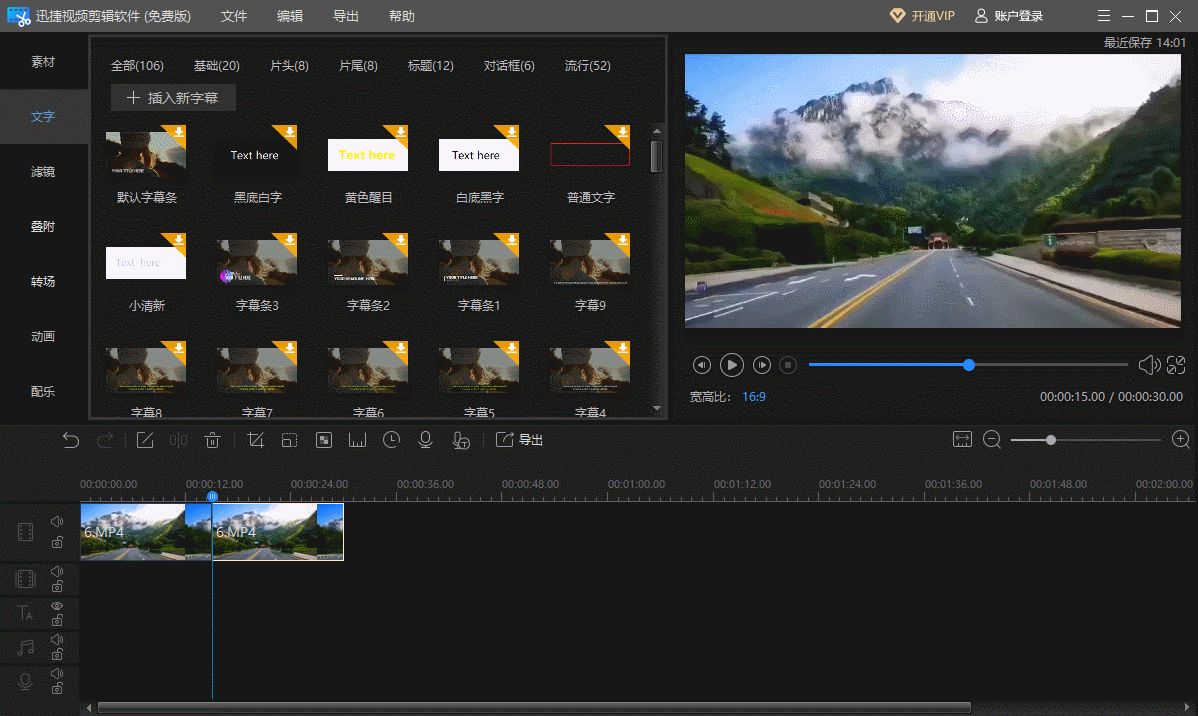This screenshot has height=716, width=1198.
Task: Mute the voiceover track
Action: (57, 673)
